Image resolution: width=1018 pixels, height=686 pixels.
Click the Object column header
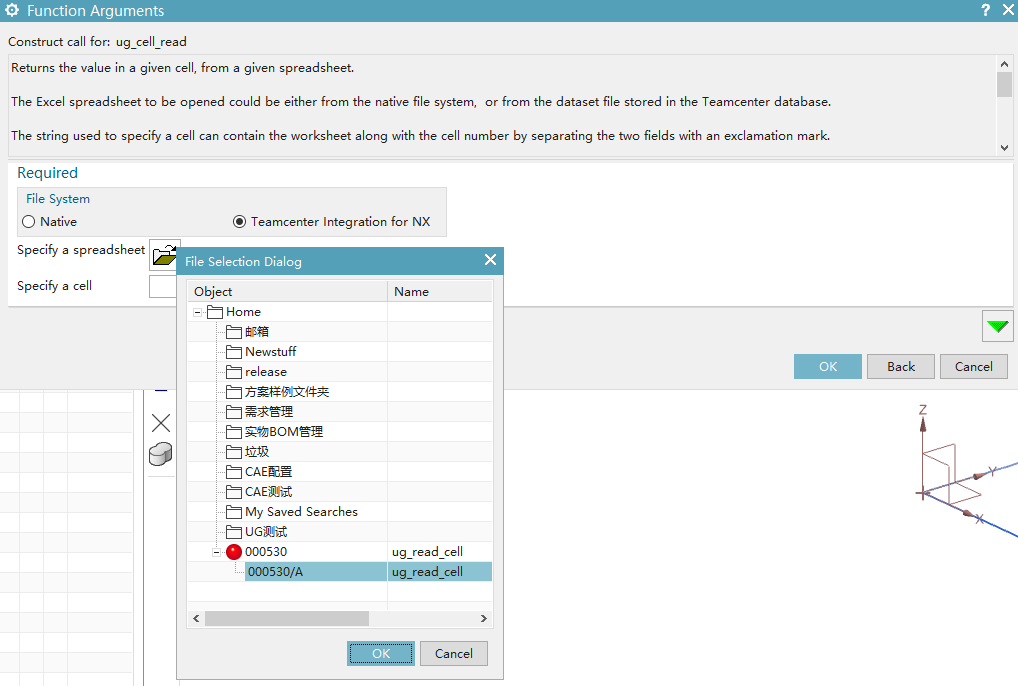tap(288, 291)
